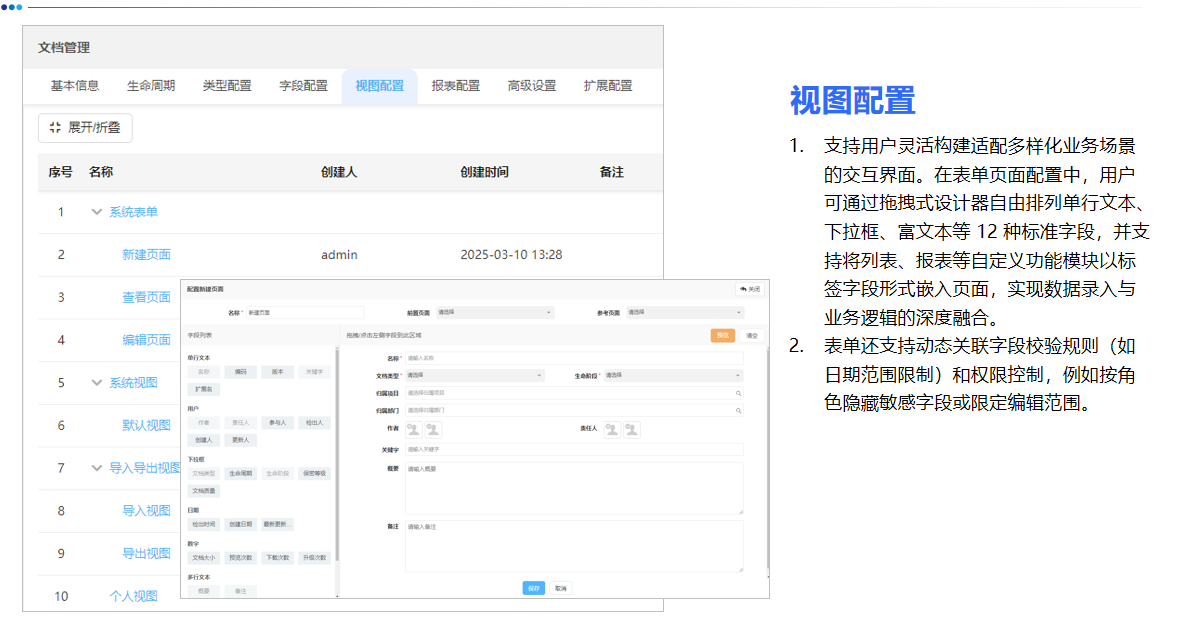Click the magnifier icon in 归属项目 field
The image size is (1198, 626).
click(x=737, y=392)
